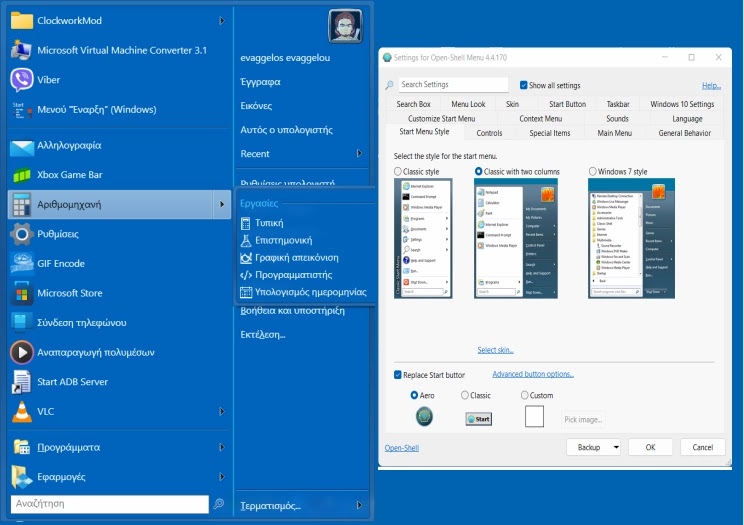Select the Τυπική calculator mode icon
Viewport: 744px width, 525px height.
tap(245, 223)
